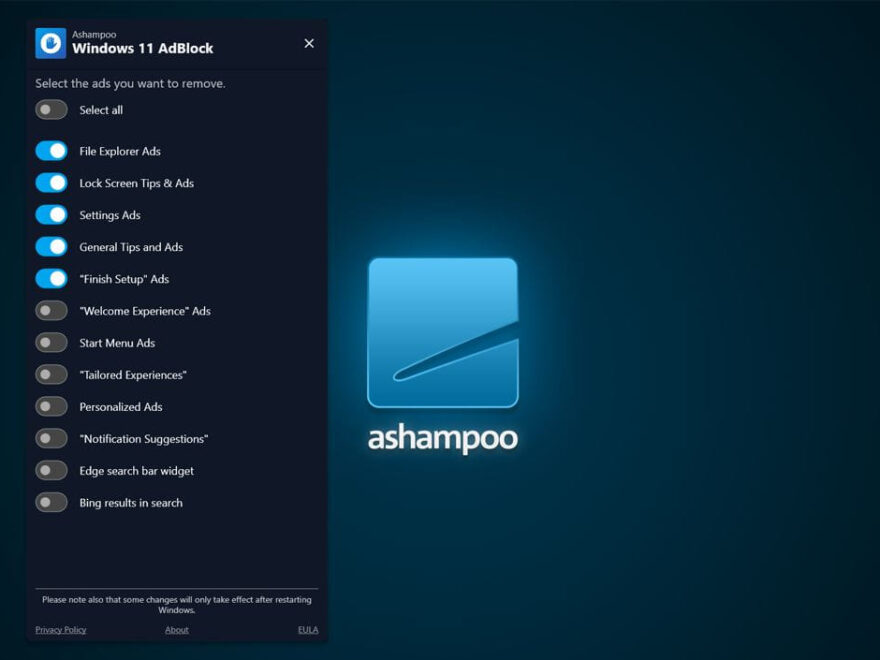Turn off "Finish Setup" Ads toggle
880x660 pixels.
point(51,279)
